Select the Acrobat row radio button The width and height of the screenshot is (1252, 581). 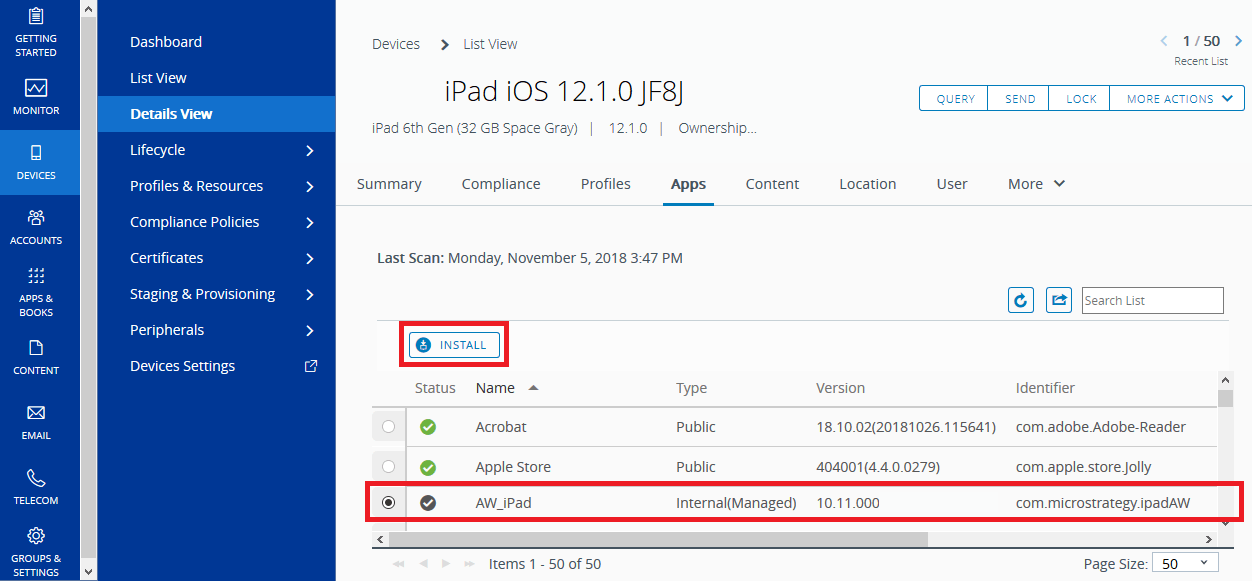(388, 427)
